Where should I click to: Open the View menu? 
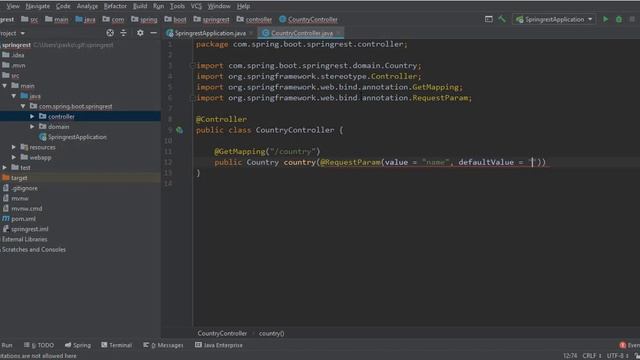pyautogui.click(x=13, y=6)
